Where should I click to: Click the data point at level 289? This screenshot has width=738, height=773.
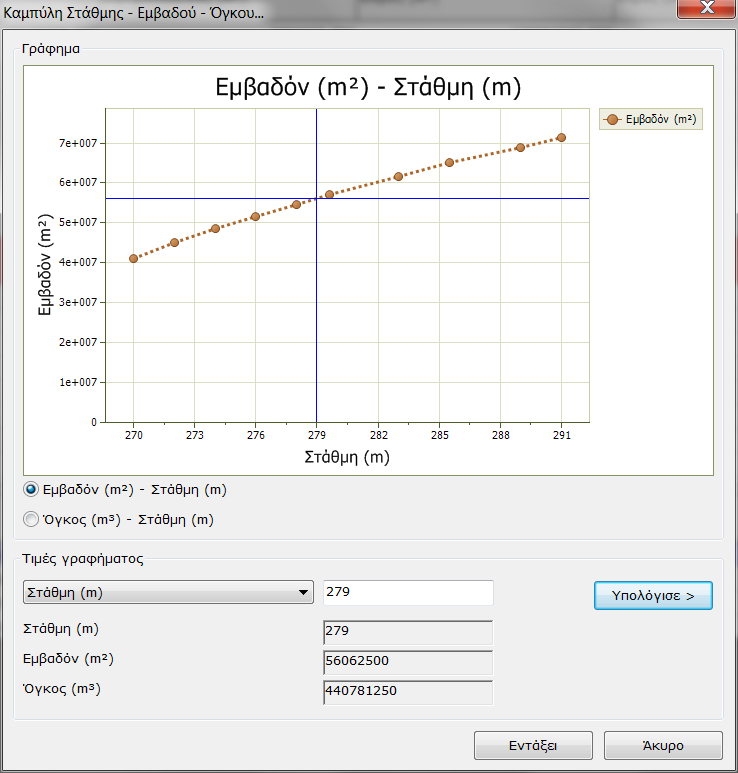[x=520, y=147]
